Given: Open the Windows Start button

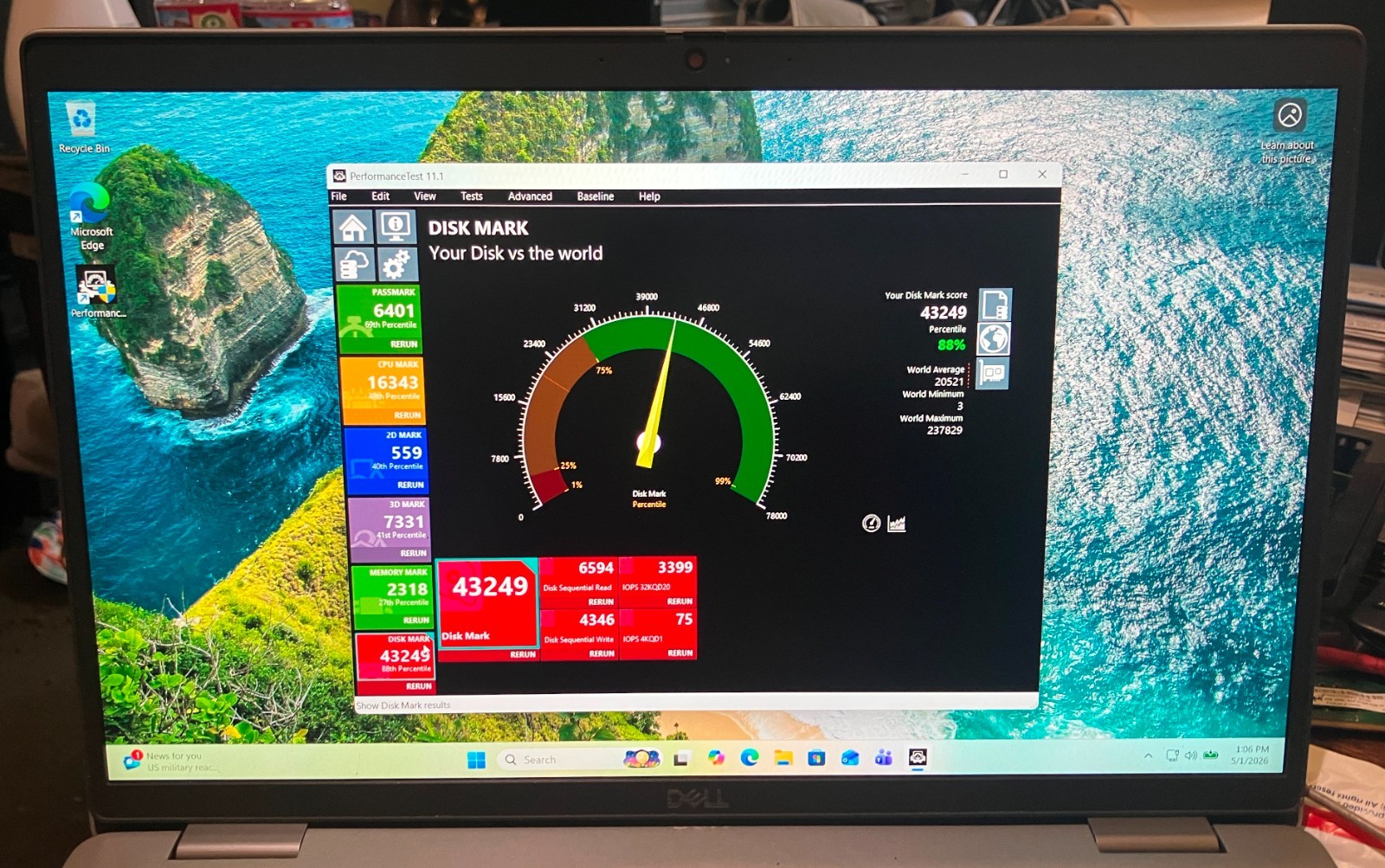Looking at the screenshot, I should (476, 760).
